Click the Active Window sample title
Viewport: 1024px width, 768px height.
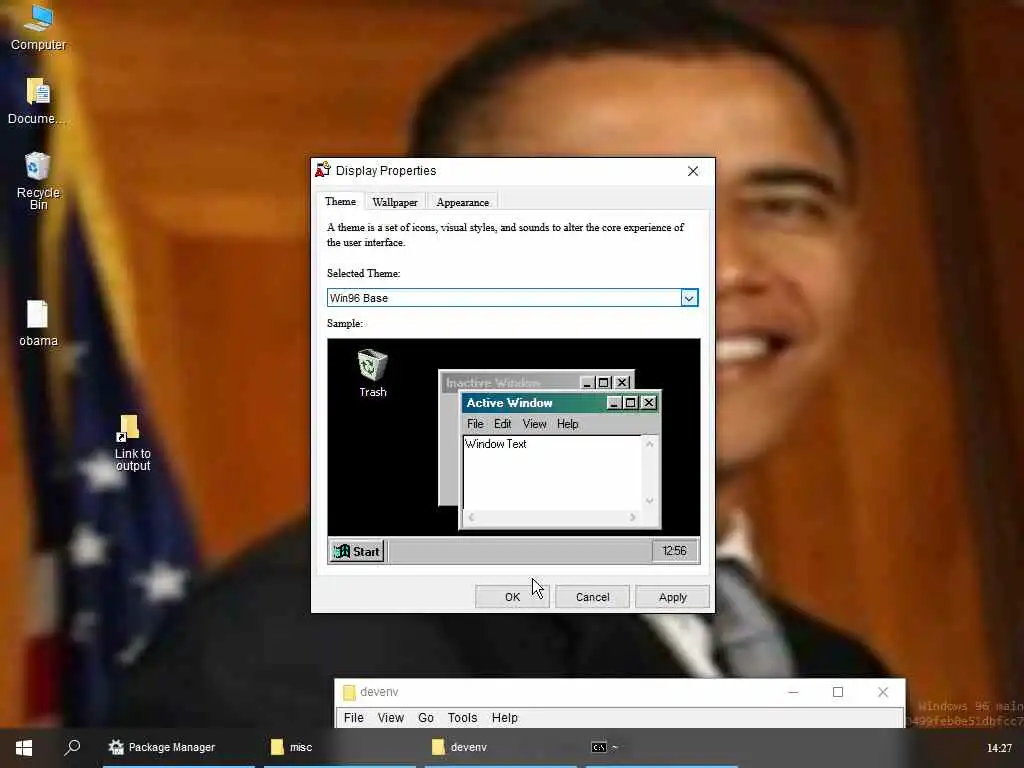pos(509,403)
